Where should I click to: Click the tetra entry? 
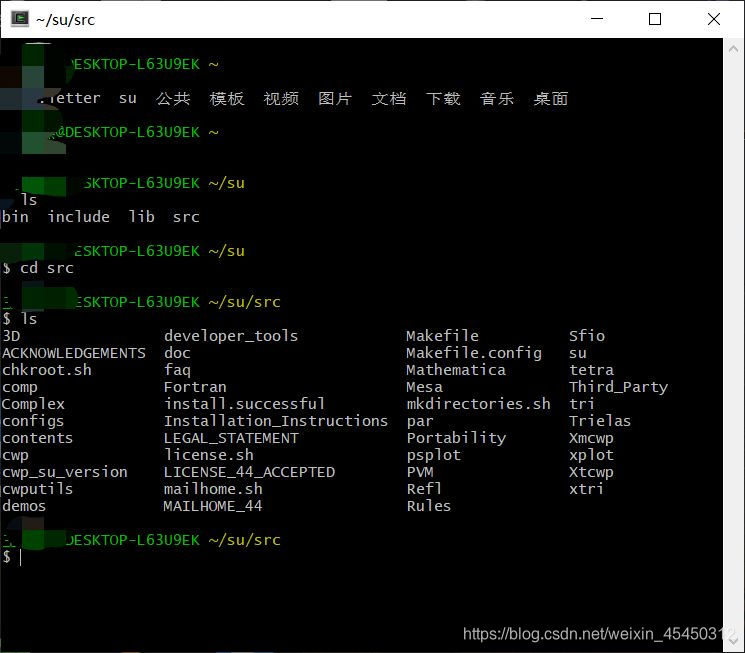coord(591,370)
